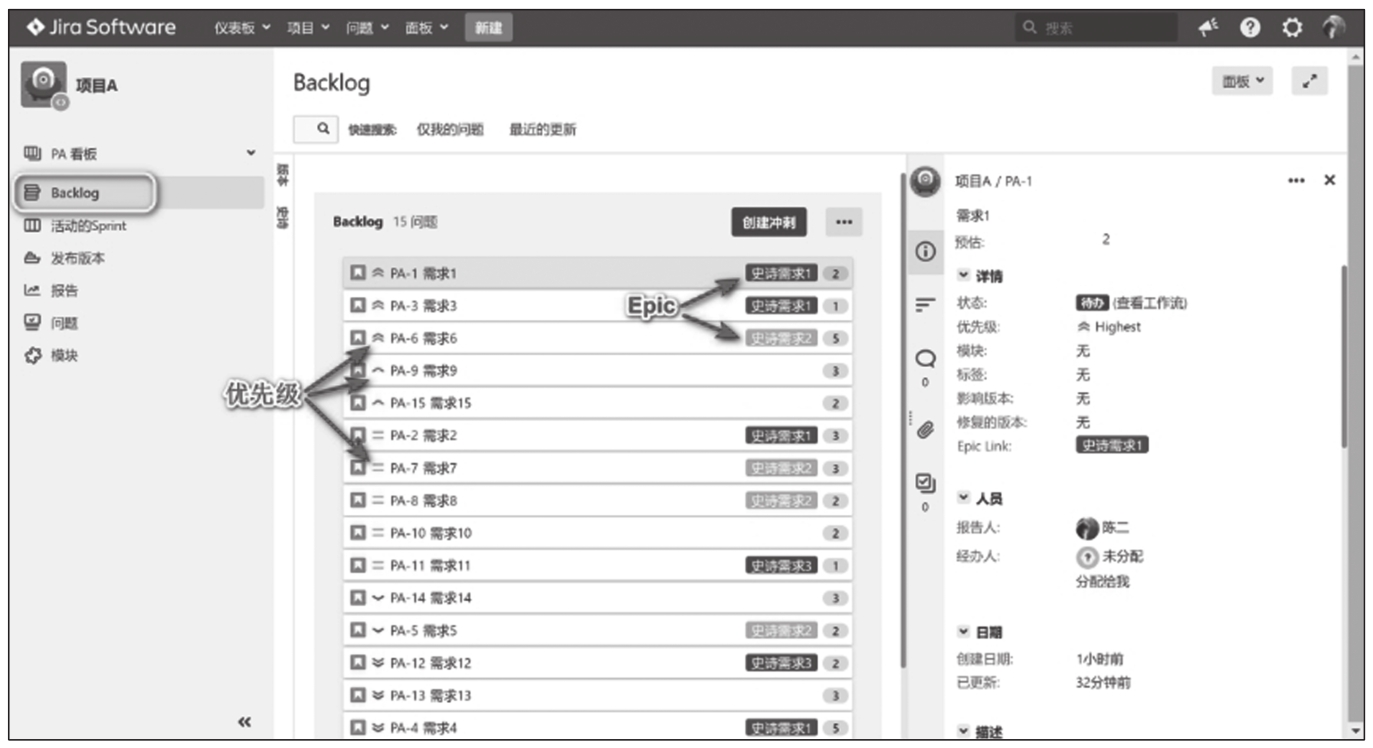The width and height of the screenshot is (1373, 748).
Task: Click the feedback megaphone icon
Action: [1208, 29]
